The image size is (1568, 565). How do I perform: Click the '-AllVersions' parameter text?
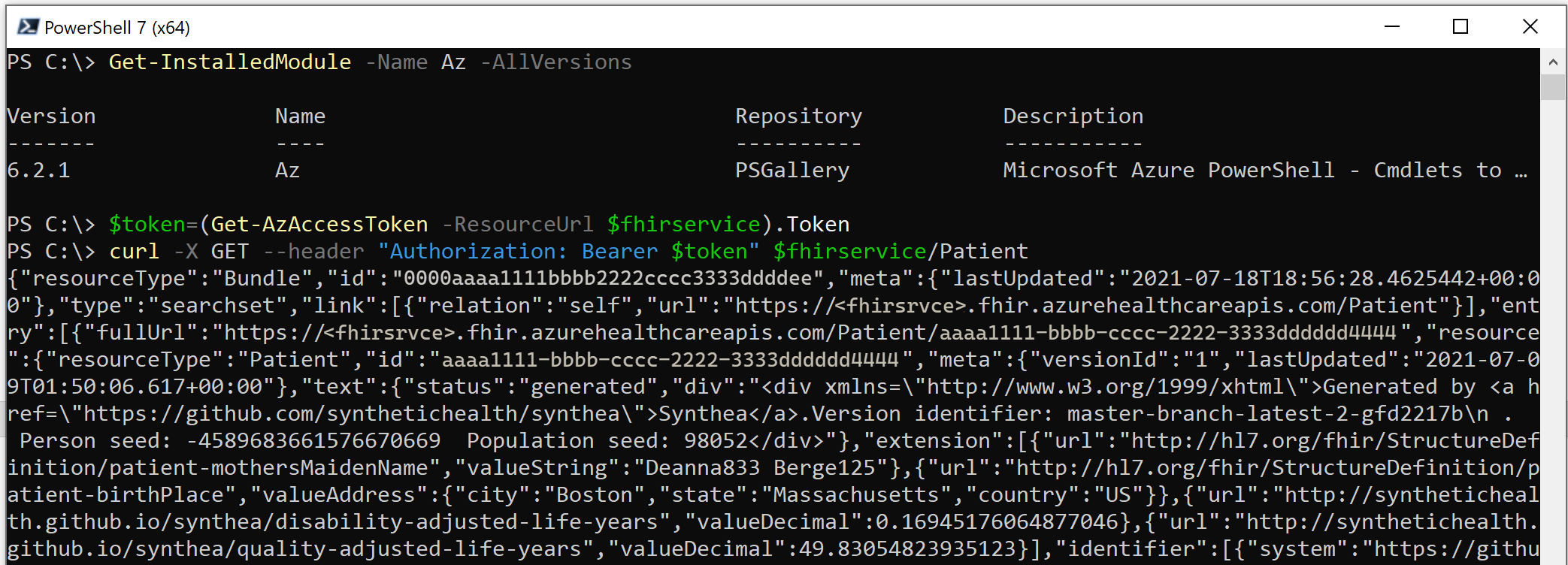[x=555, y=62]
